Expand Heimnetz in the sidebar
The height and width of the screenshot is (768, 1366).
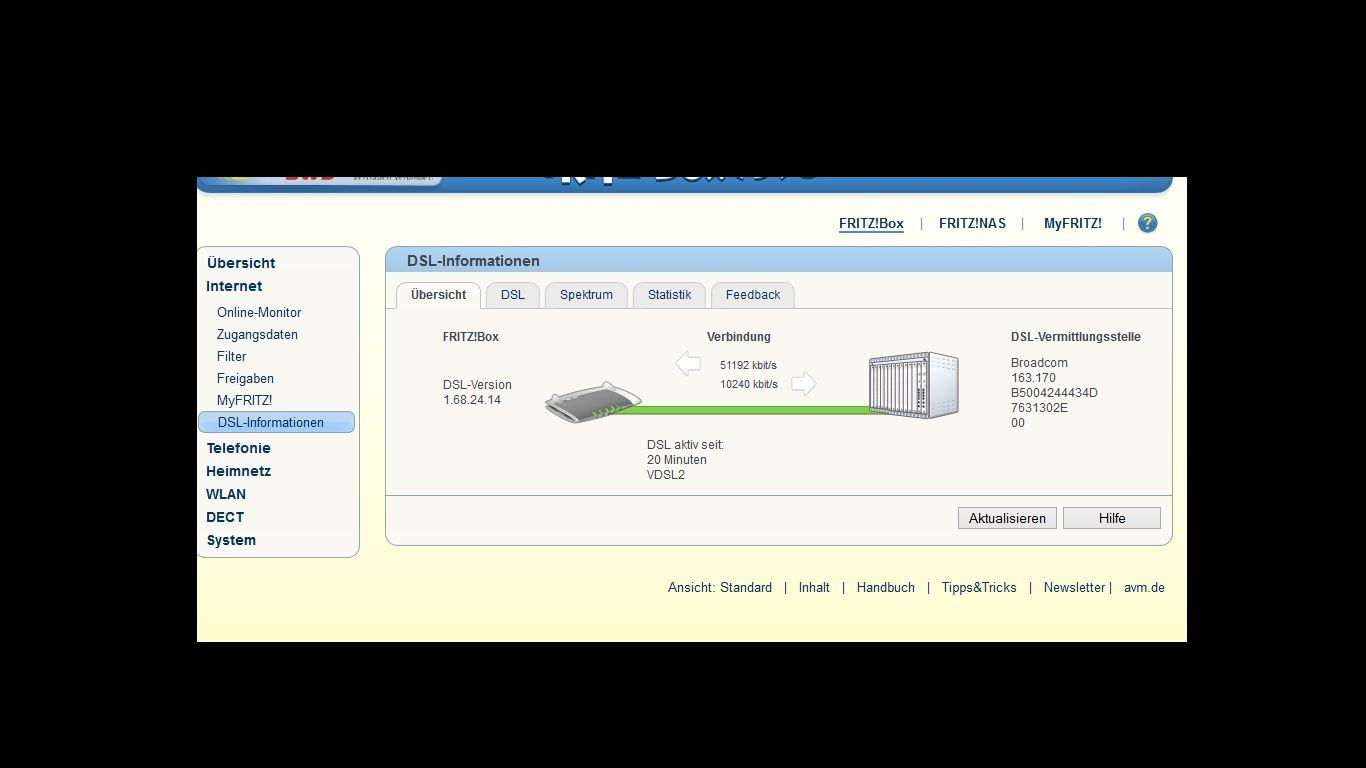tap(238, 471)
